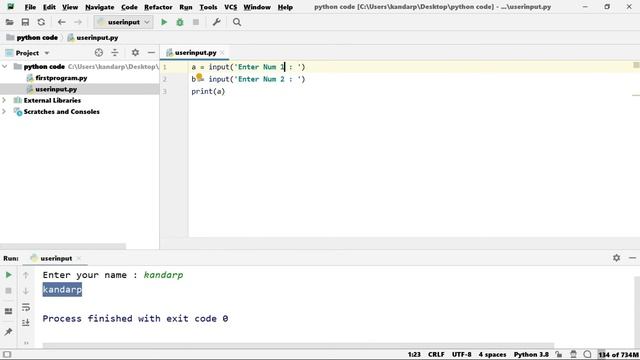Go back with the left arrow icon
The height and width of the screenshot is (360, 640).
[x=62, y=22]
